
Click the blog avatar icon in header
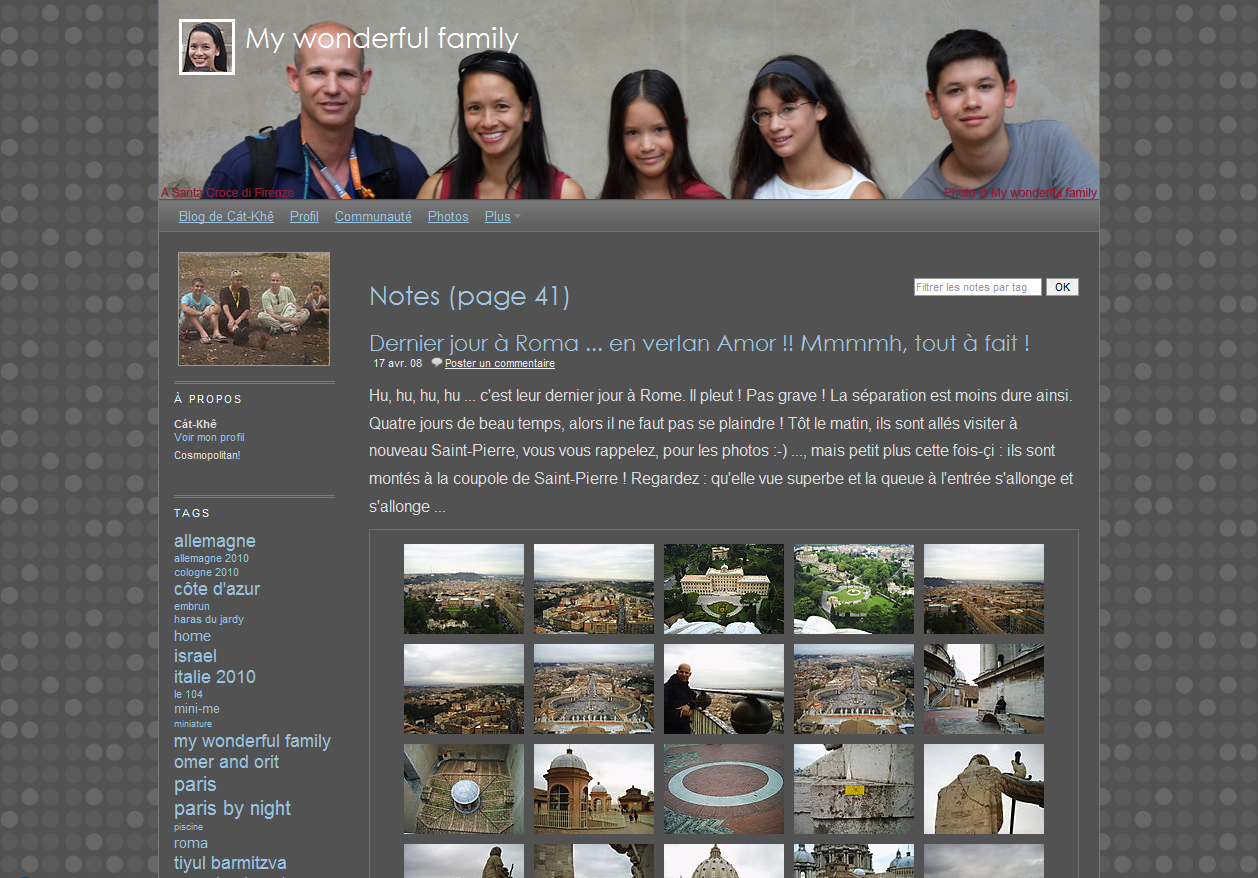click(x=207, y=47)
